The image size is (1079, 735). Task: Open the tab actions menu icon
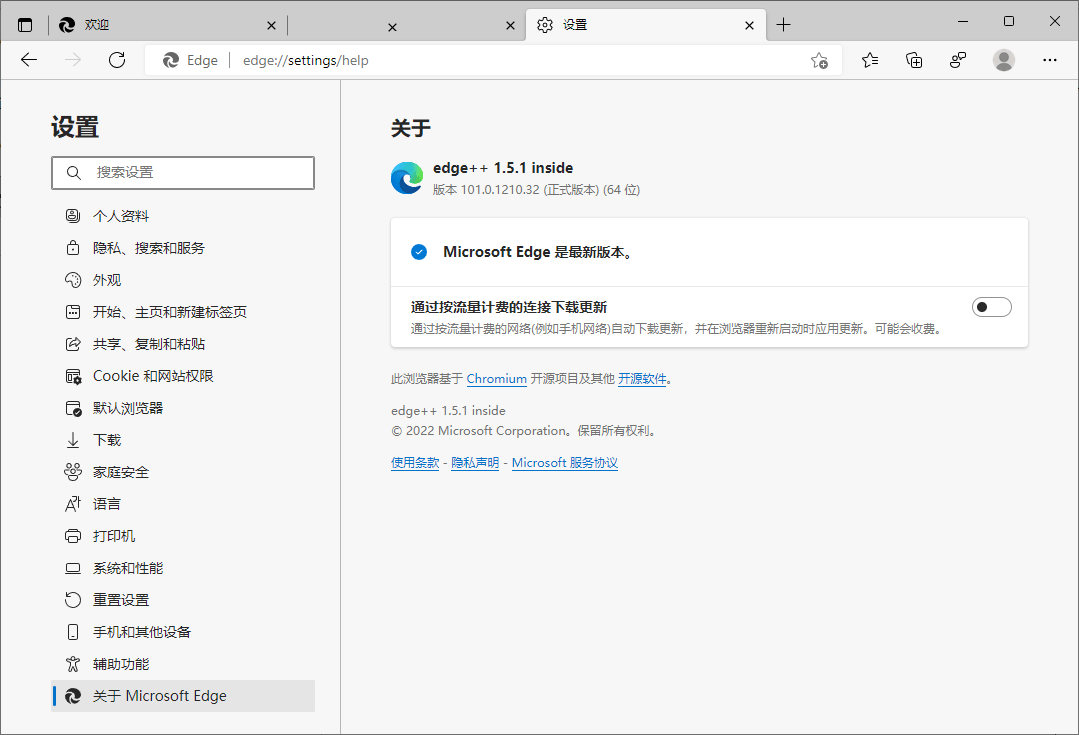pyautogui.click(x=25, y=25)
